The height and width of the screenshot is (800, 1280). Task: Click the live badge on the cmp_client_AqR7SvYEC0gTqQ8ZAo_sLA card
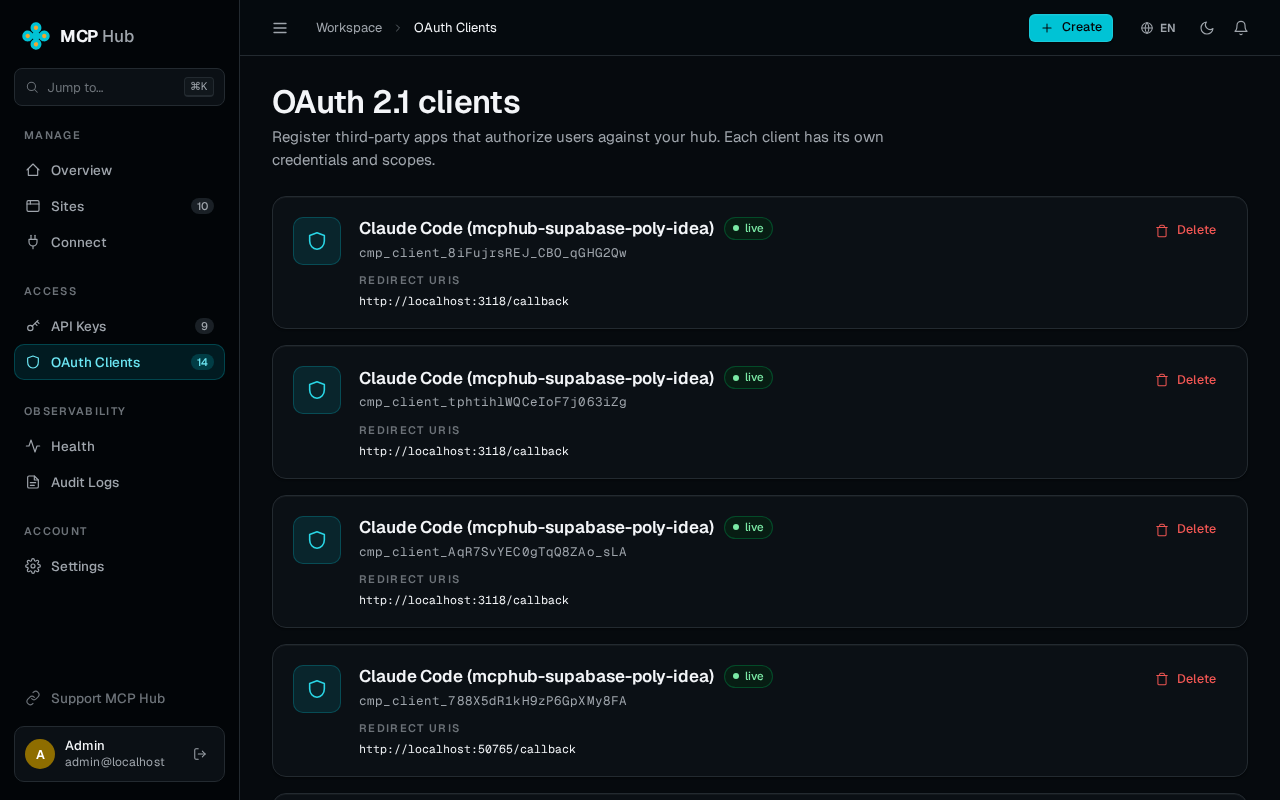coord(748,527)
